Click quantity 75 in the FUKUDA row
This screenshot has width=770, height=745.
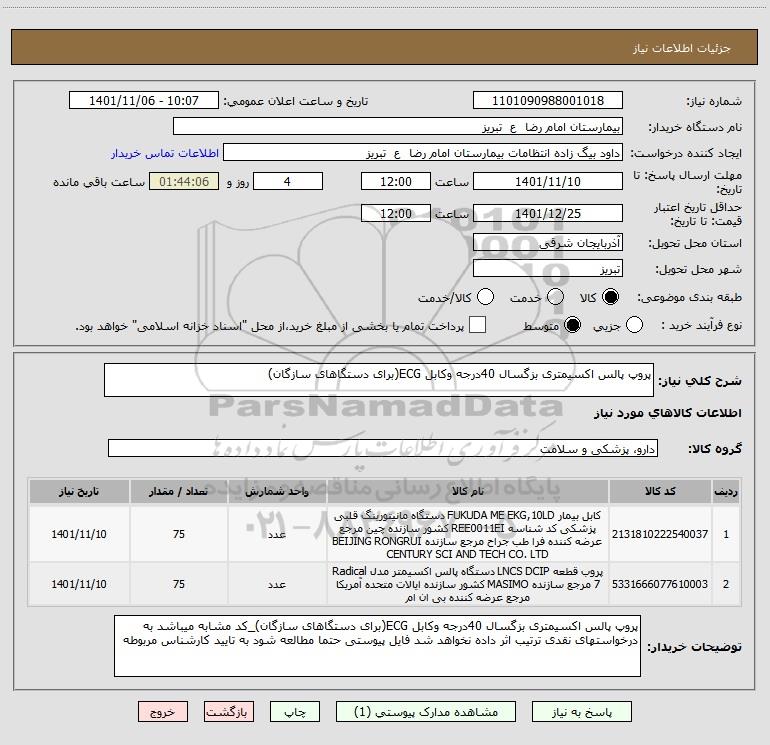pos(179,534)
